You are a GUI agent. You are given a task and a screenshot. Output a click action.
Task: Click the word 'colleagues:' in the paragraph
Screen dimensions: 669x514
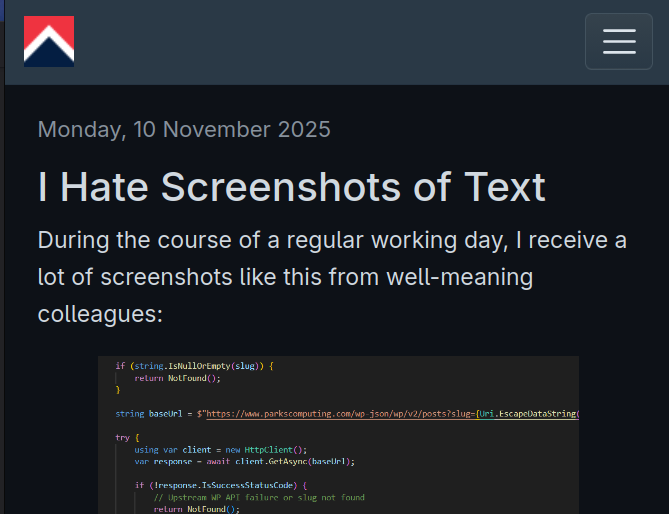[x=100, y=313]
